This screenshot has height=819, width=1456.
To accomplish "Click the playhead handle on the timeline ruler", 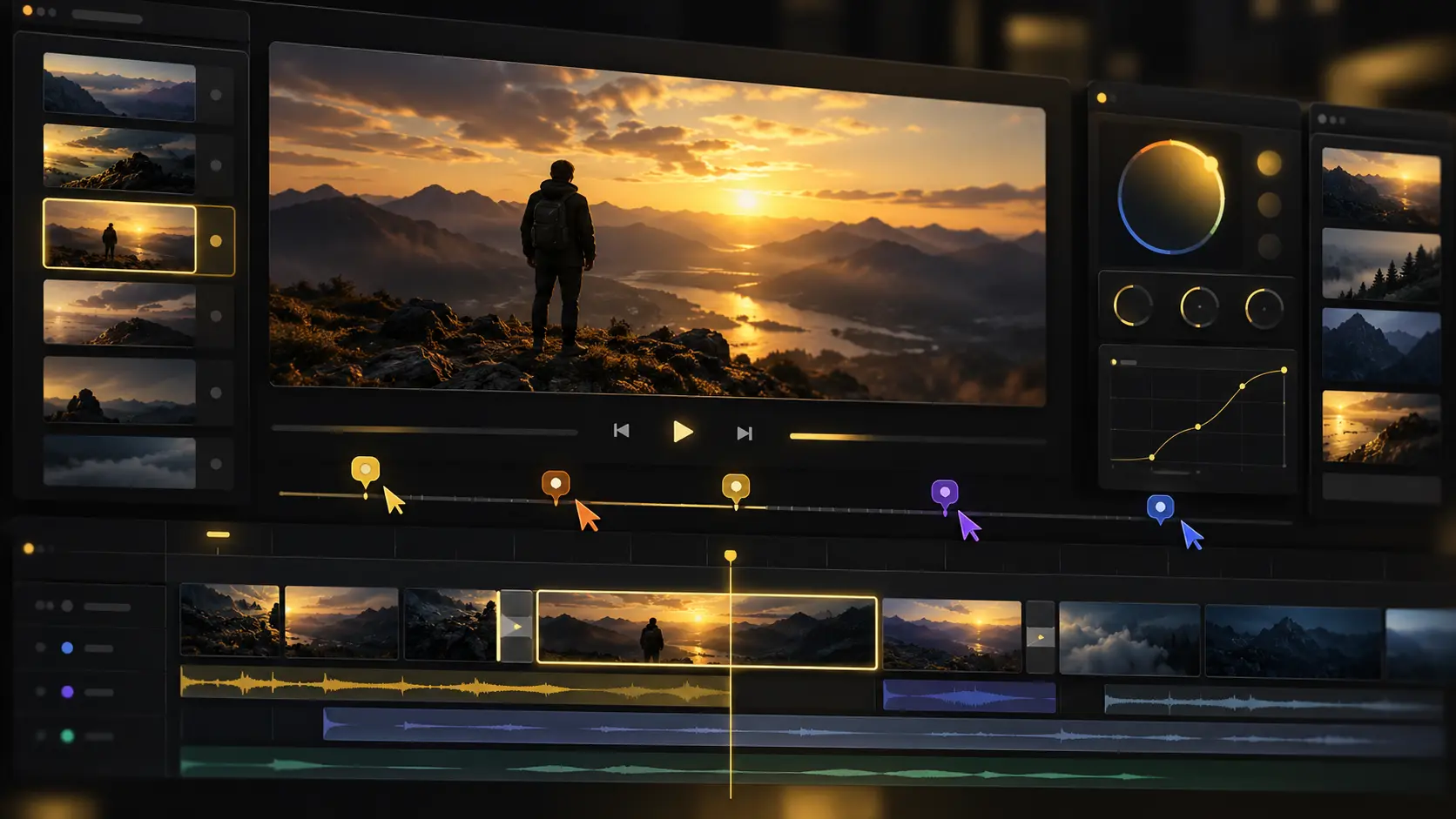I will 731,555.
